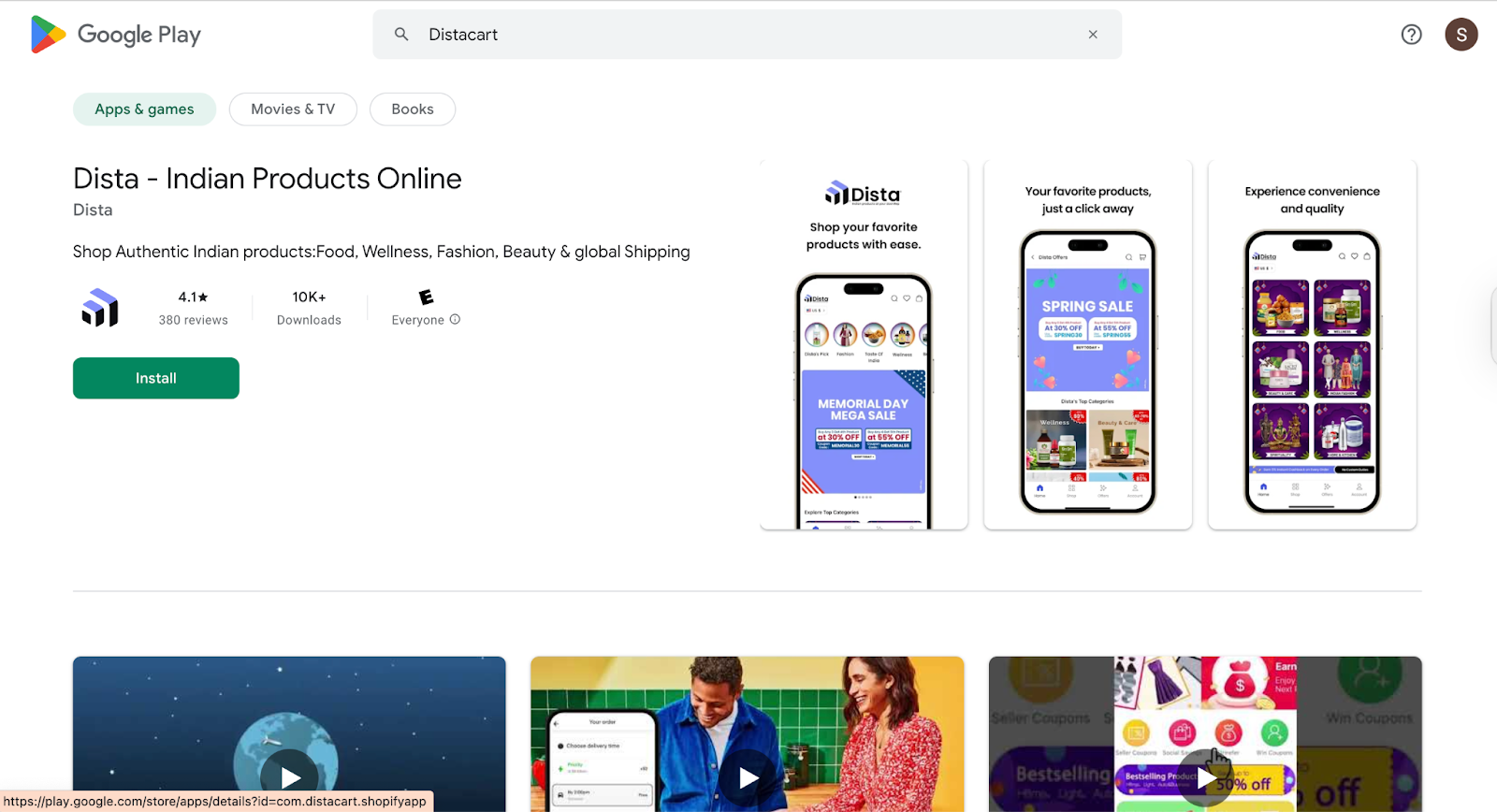
Task: Open the Experience convenience and quality screenshot
Action: pyautogui.click(x=1312, y=344)
